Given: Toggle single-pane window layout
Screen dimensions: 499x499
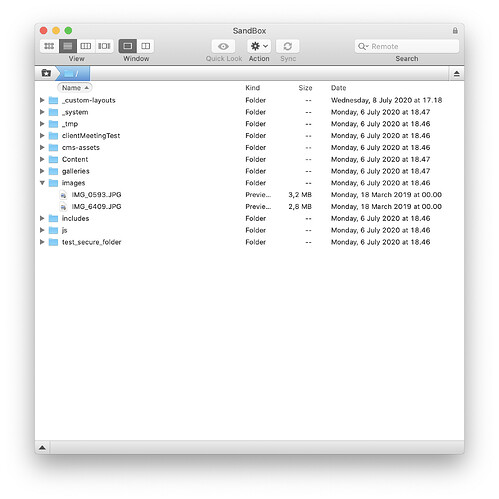Looking at the screenshot, I should tap(128, 46).
